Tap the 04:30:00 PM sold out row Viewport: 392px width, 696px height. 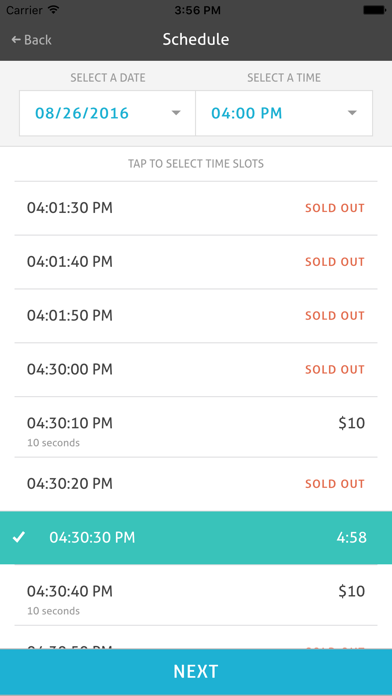(x=196, y=369)
